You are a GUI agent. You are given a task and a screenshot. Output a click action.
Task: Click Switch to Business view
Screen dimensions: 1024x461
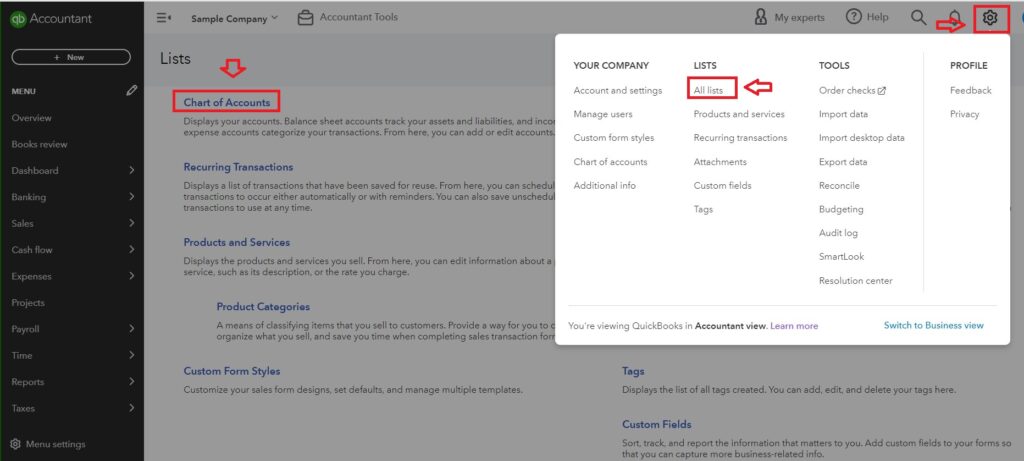tap(933, 325)
